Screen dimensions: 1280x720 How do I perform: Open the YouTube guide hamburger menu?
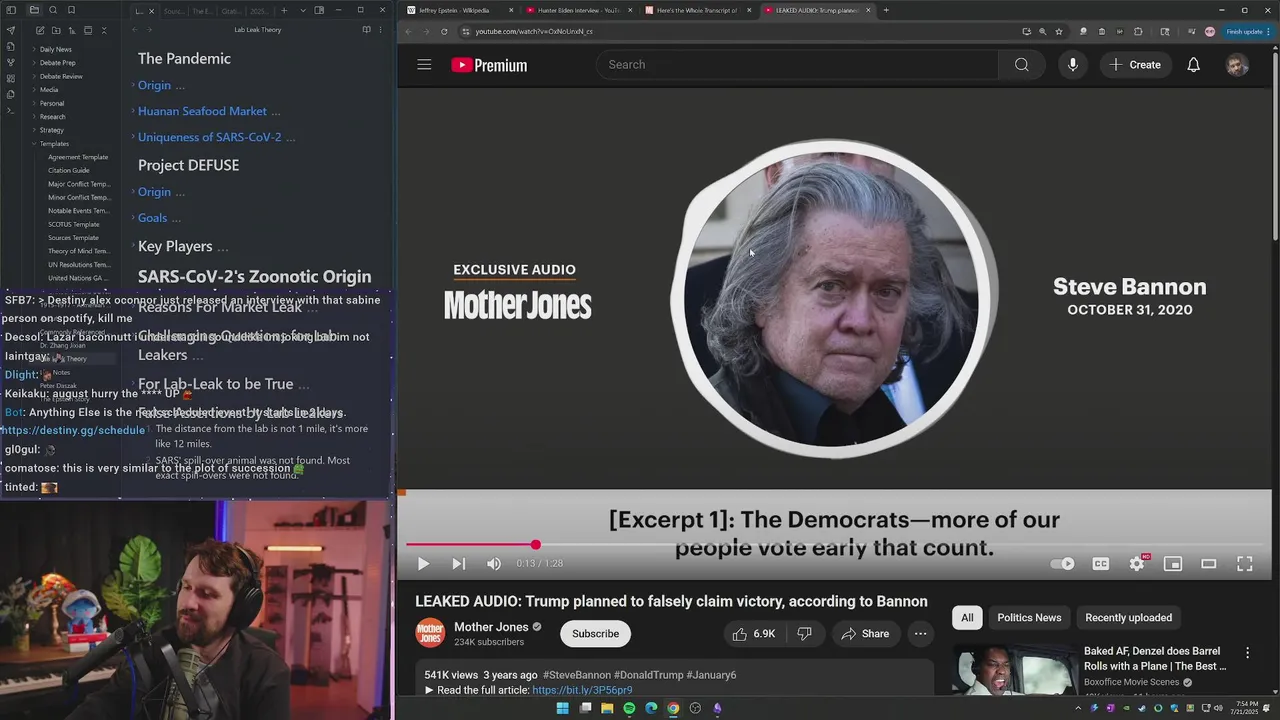click(x=424, y=65)
